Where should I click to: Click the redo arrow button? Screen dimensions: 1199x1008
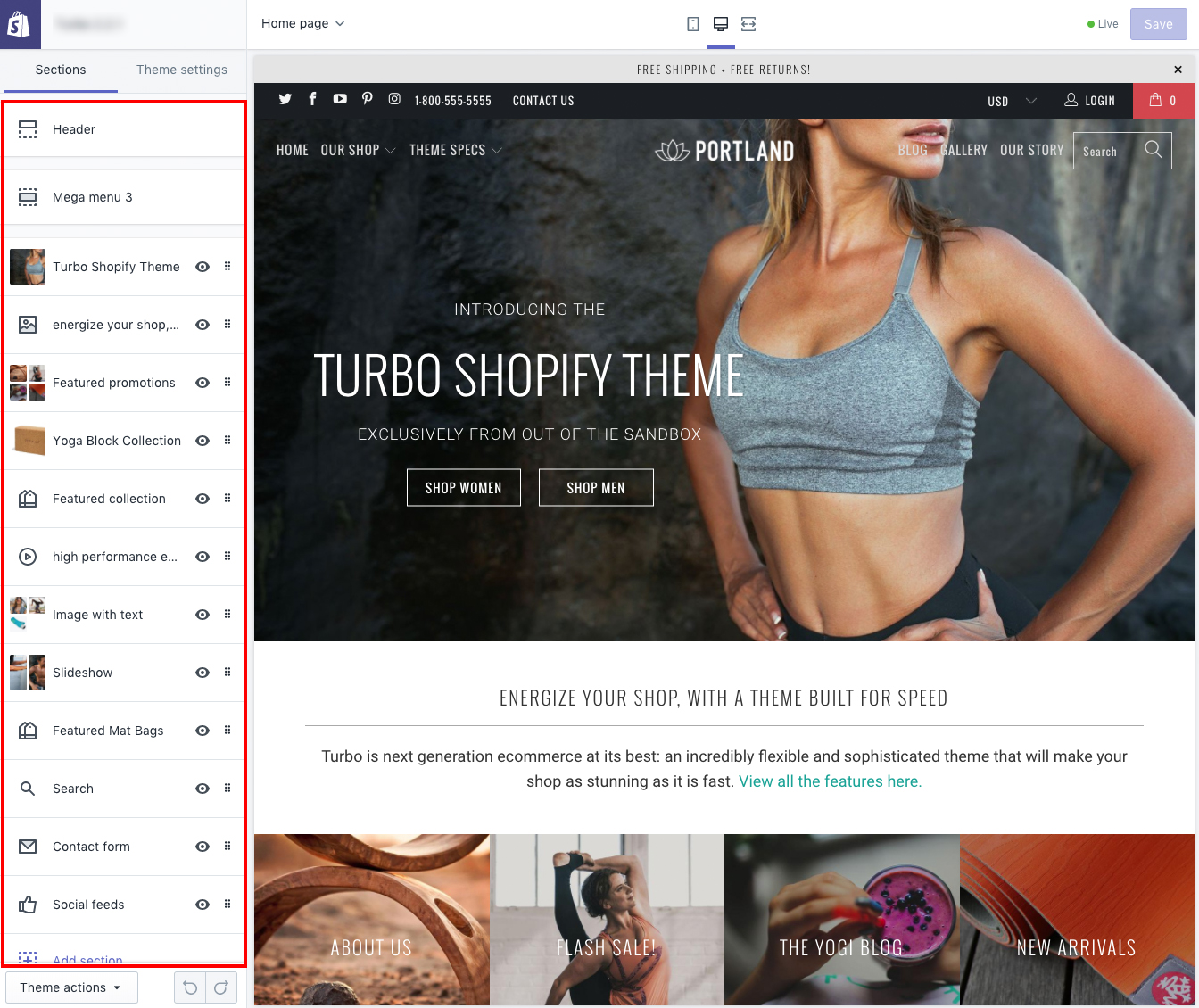(x=221, y=987)
